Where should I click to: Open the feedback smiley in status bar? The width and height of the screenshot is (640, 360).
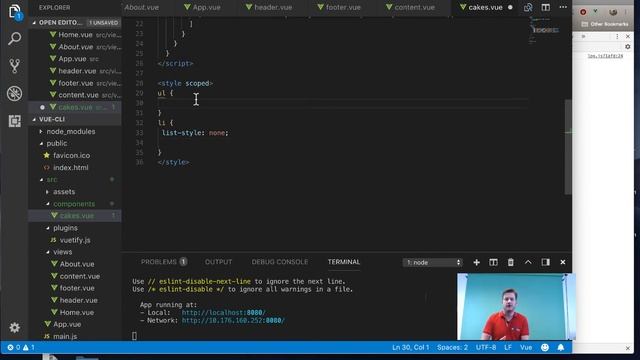pyautogui.click(x=545, y=347)
